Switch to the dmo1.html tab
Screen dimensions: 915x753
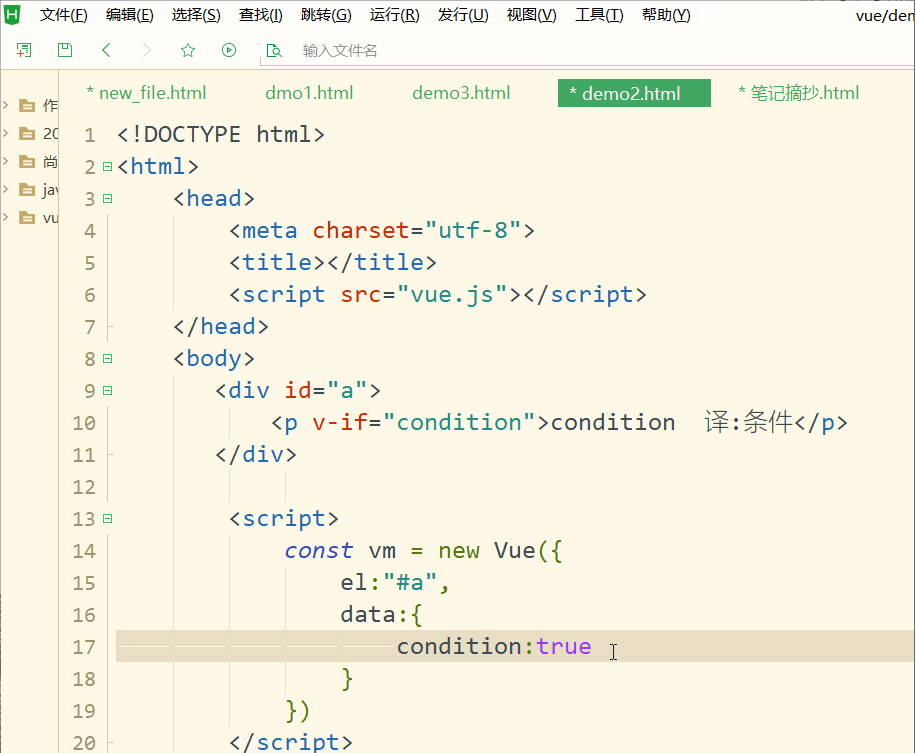click(309, 93)
